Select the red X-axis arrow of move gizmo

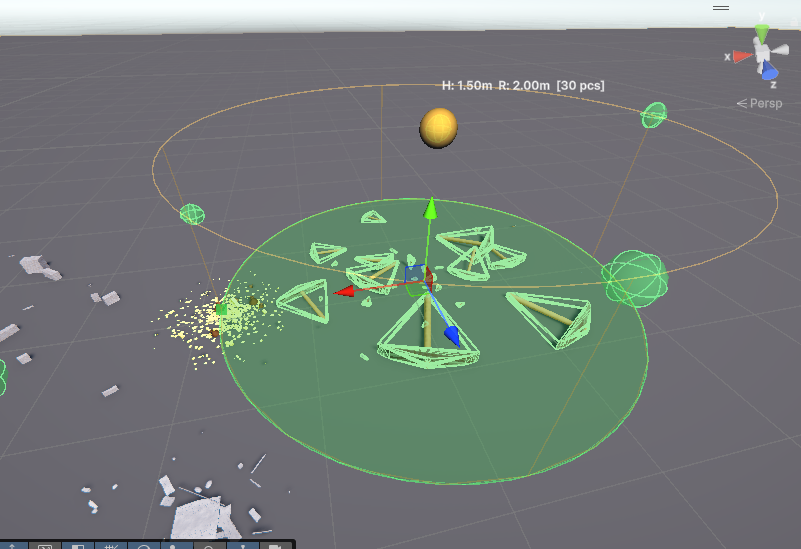pyautogui.click(x=346, y=292)
